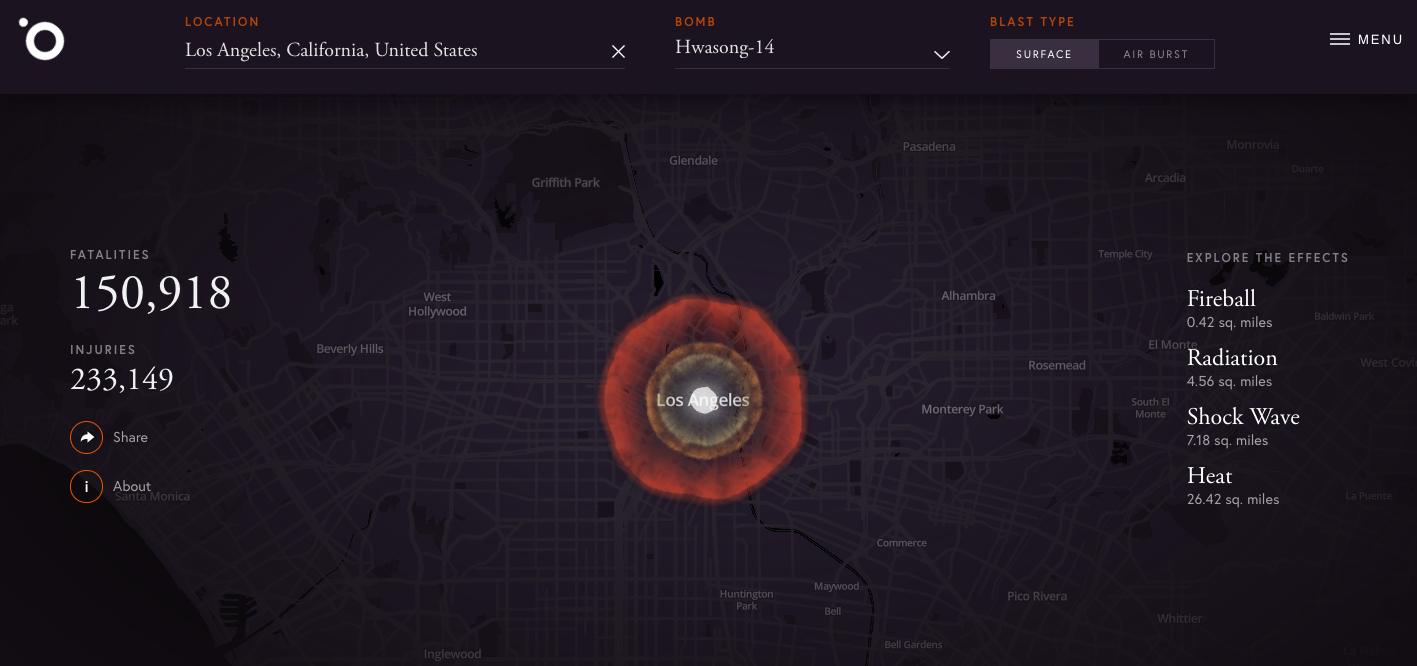Click the Share arrow icon

point(87,437)
